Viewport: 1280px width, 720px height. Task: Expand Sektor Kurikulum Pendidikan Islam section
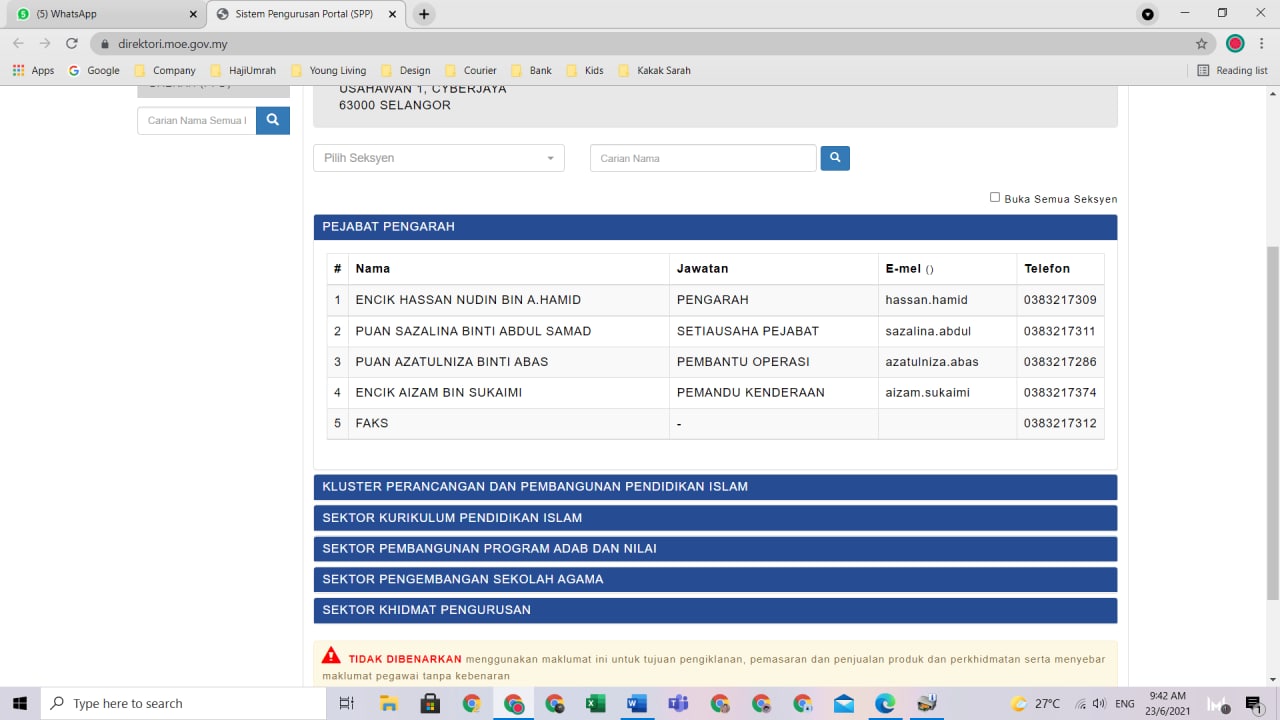[x=715, y=518]
